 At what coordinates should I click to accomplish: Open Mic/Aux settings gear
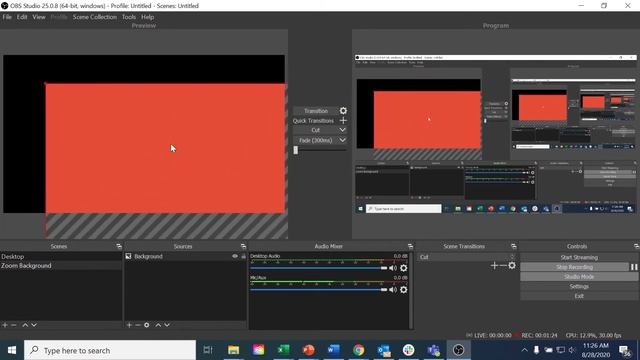[404, 289]
